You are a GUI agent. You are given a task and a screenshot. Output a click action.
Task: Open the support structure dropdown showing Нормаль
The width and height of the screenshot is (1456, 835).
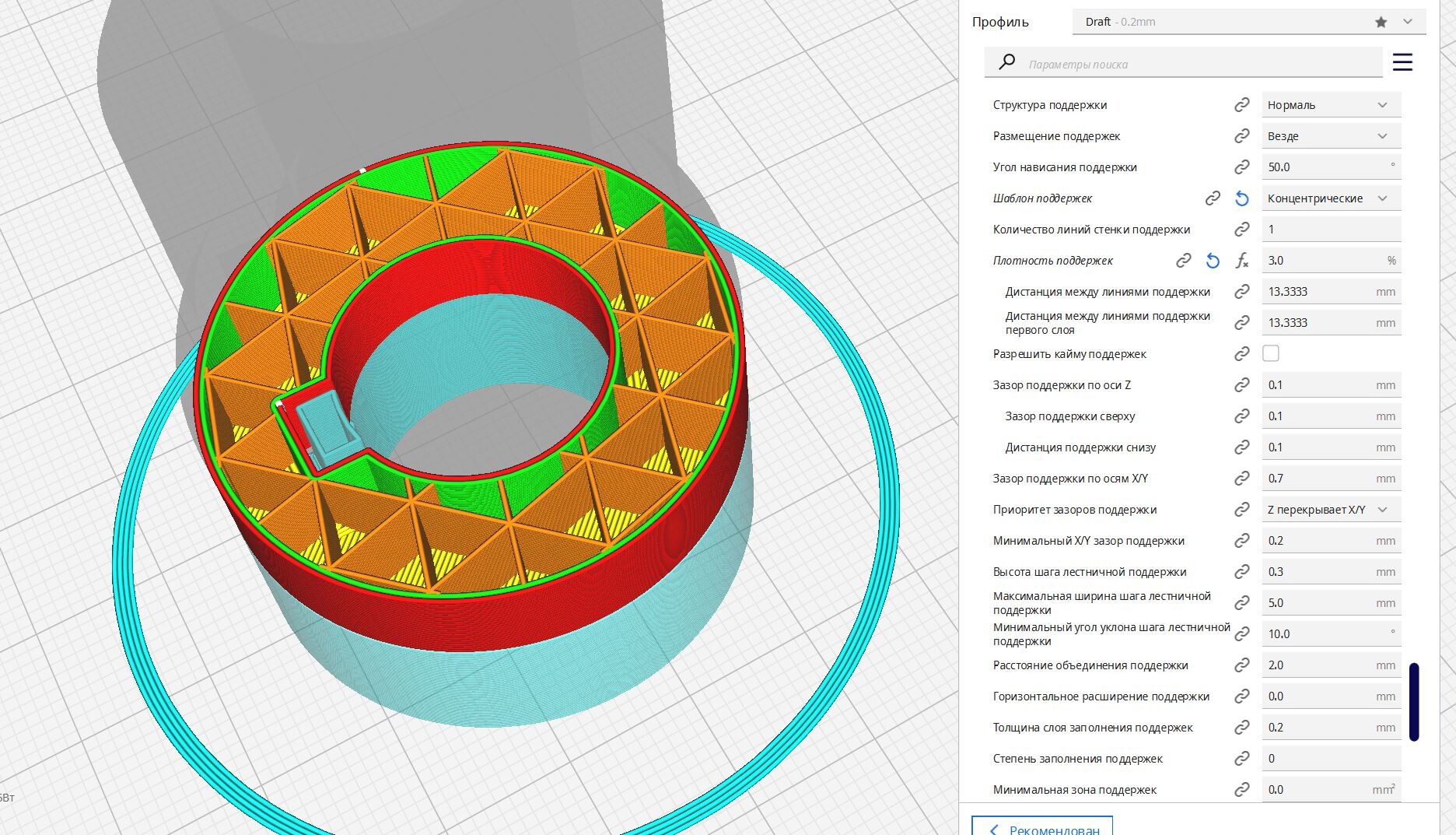tap(1330, 105)
